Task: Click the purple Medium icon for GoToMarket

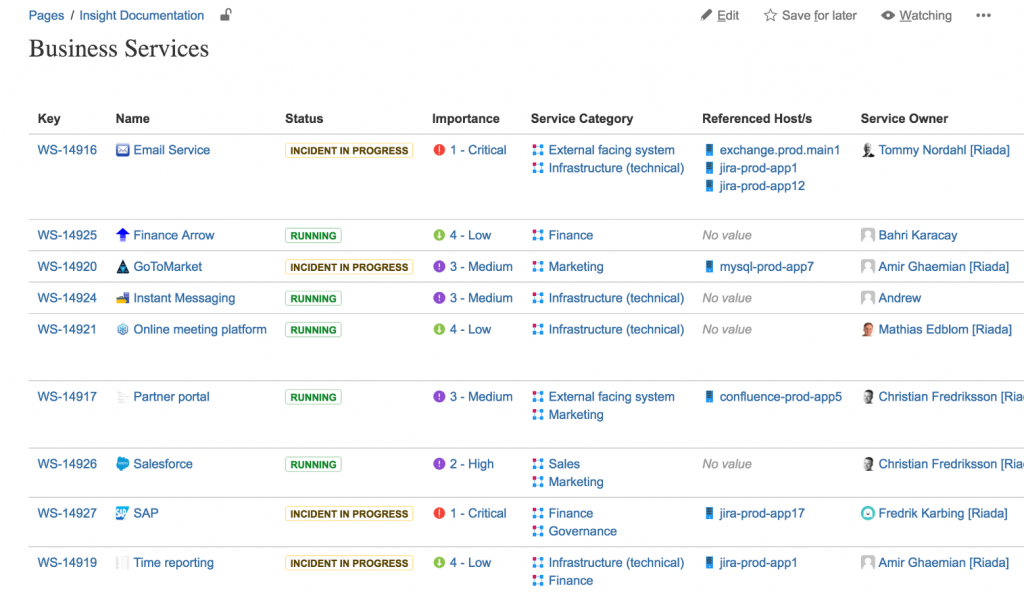Action: coord(439,267)
